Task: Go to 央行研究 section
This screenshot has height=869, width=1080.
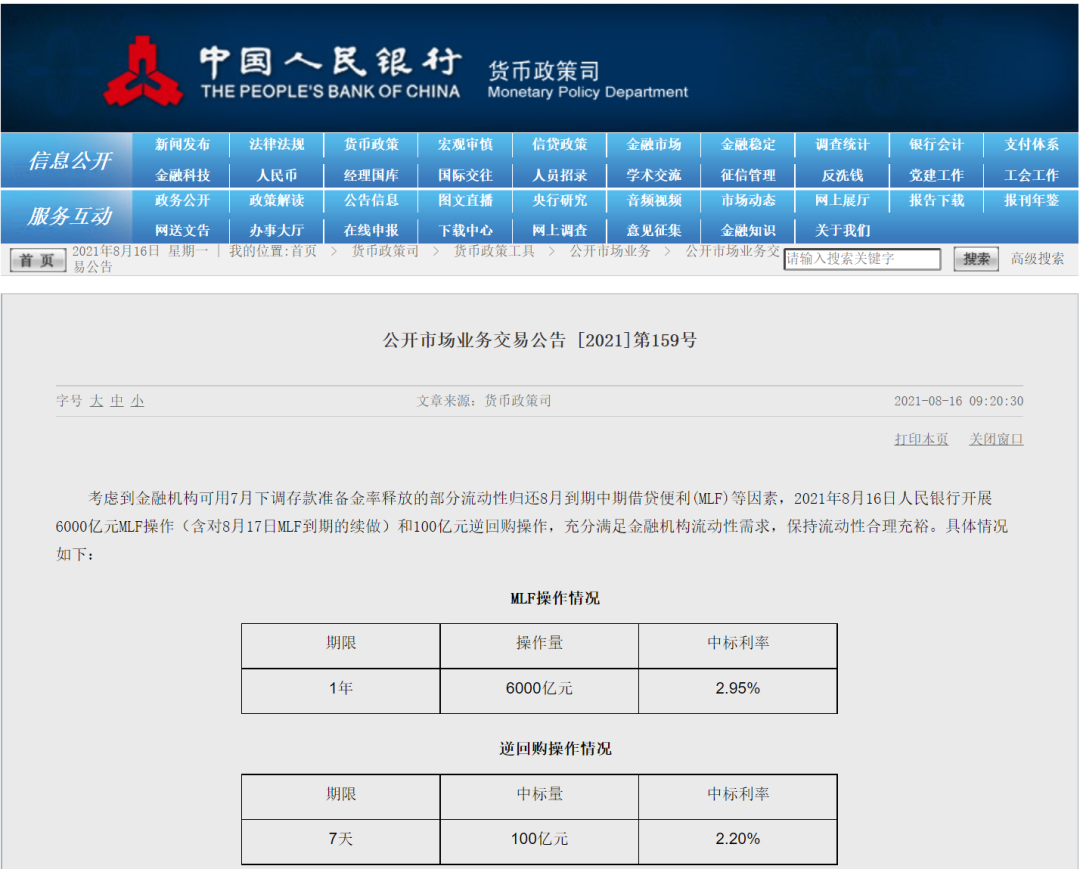Action: tap(560, 200)
